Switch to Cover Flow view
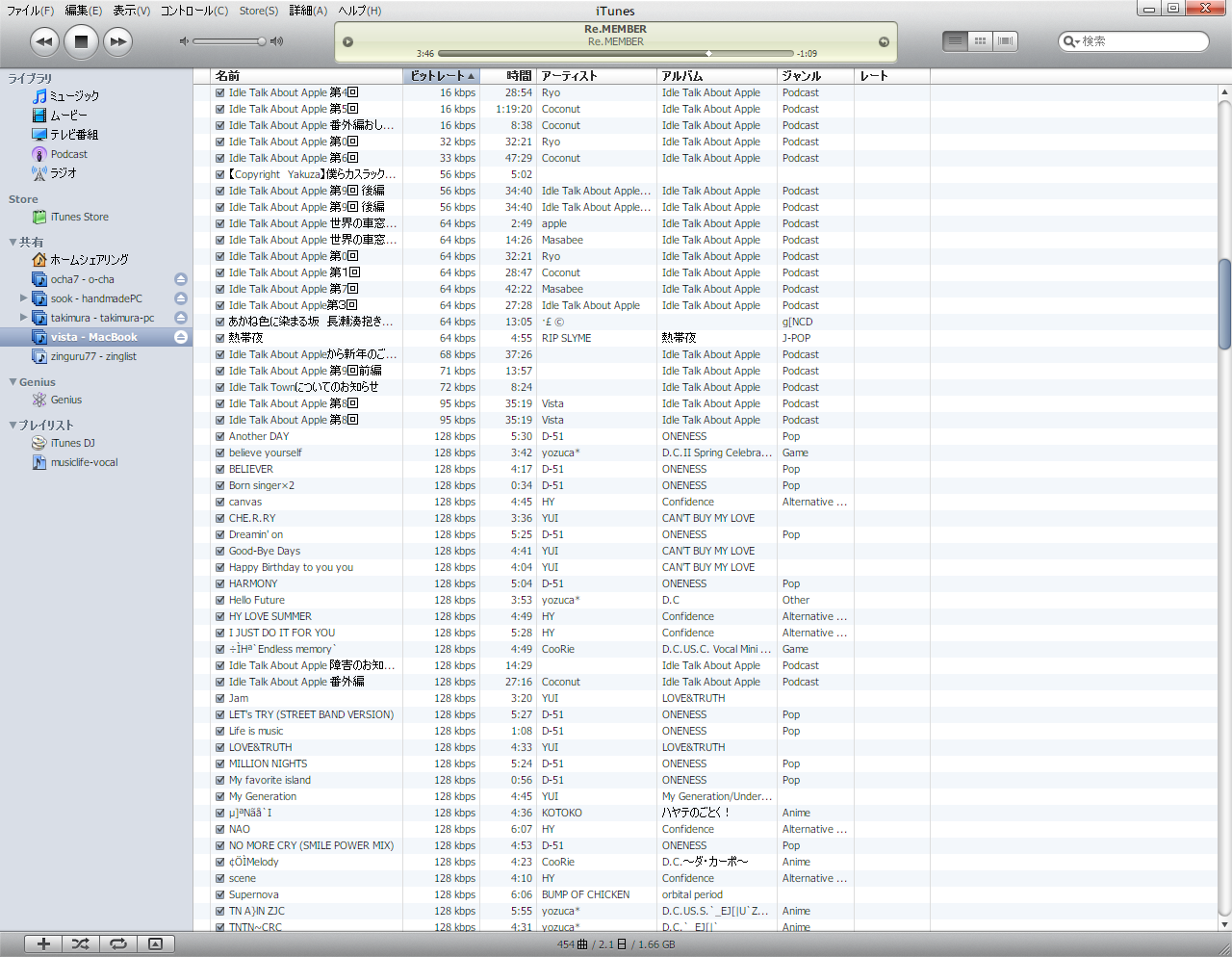 click(x=1006, y=41)
